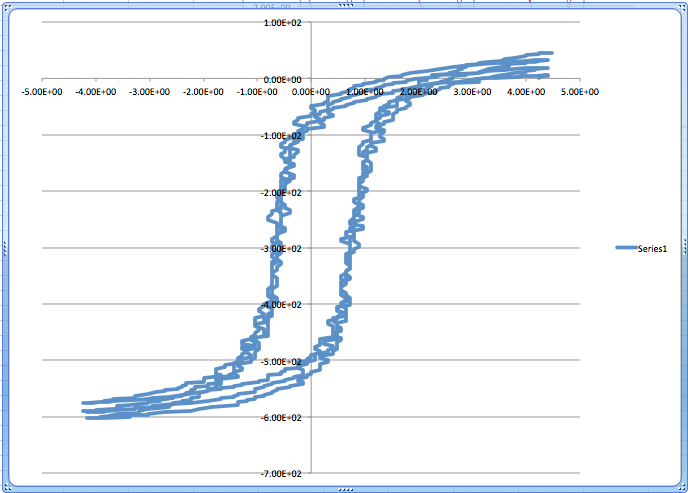This screenshot has height=493, width=688.
Task: Select the -7.00E+02 vertical axis label
Action: pyautogui.click(x=283, y=474)
